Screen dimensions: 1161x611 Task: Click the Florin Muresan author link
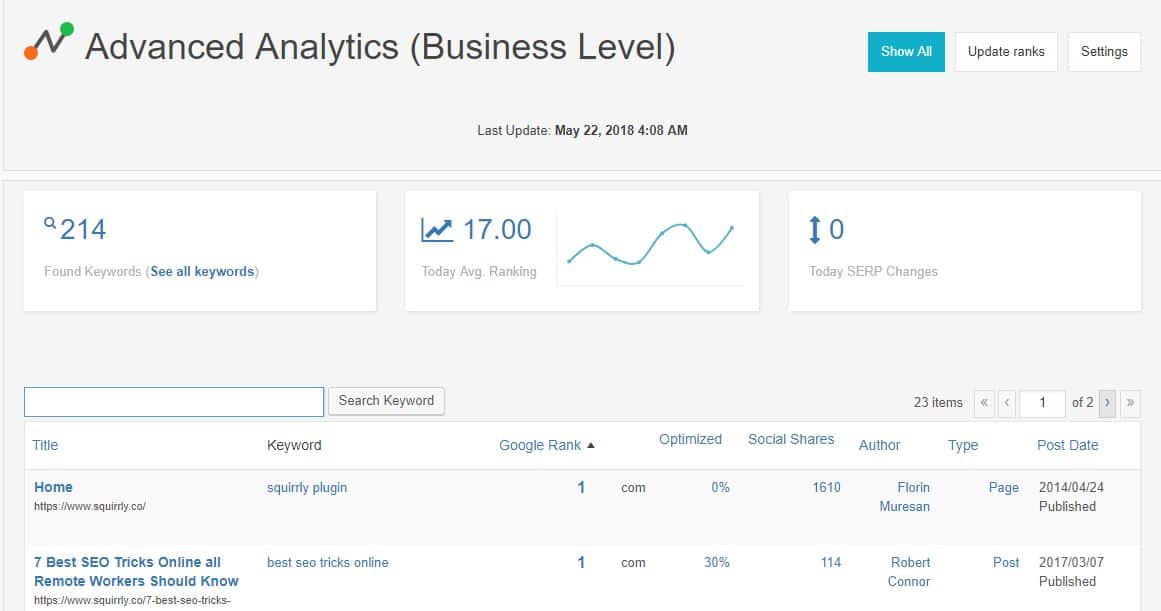pos(905,497)
